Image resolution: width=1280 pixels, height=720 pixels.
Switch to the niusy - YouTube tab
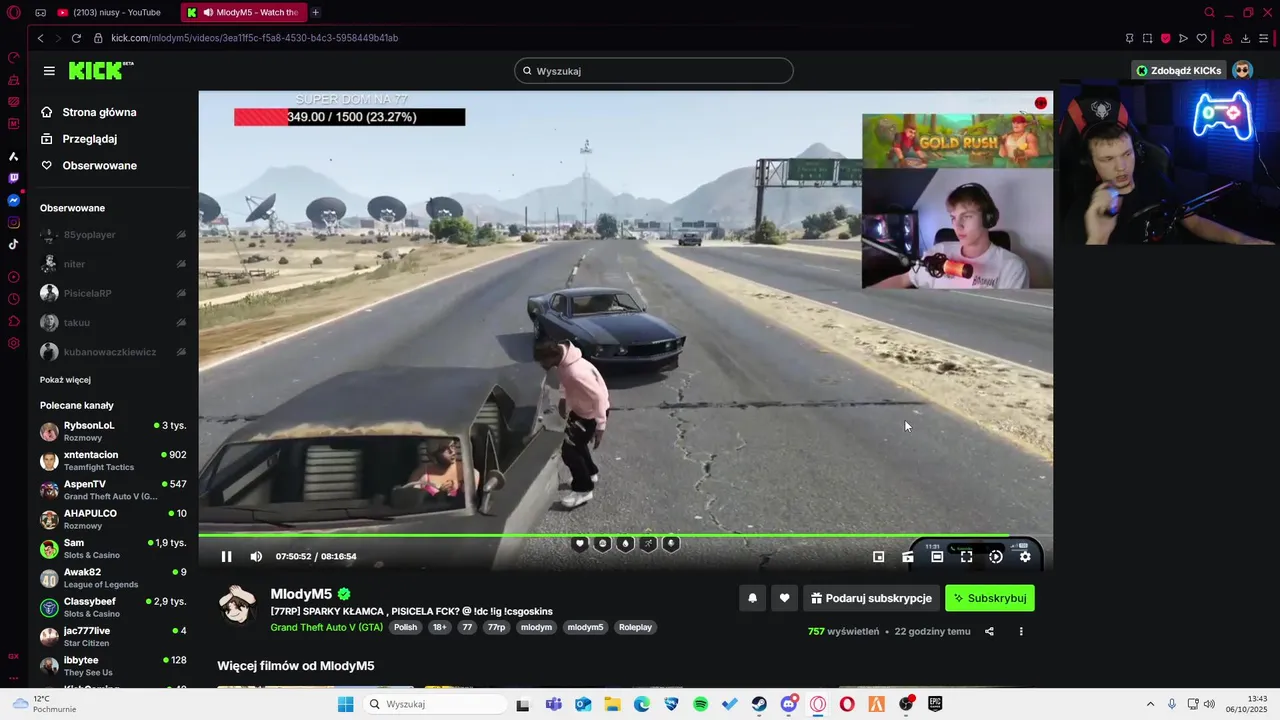pos(108,12)
